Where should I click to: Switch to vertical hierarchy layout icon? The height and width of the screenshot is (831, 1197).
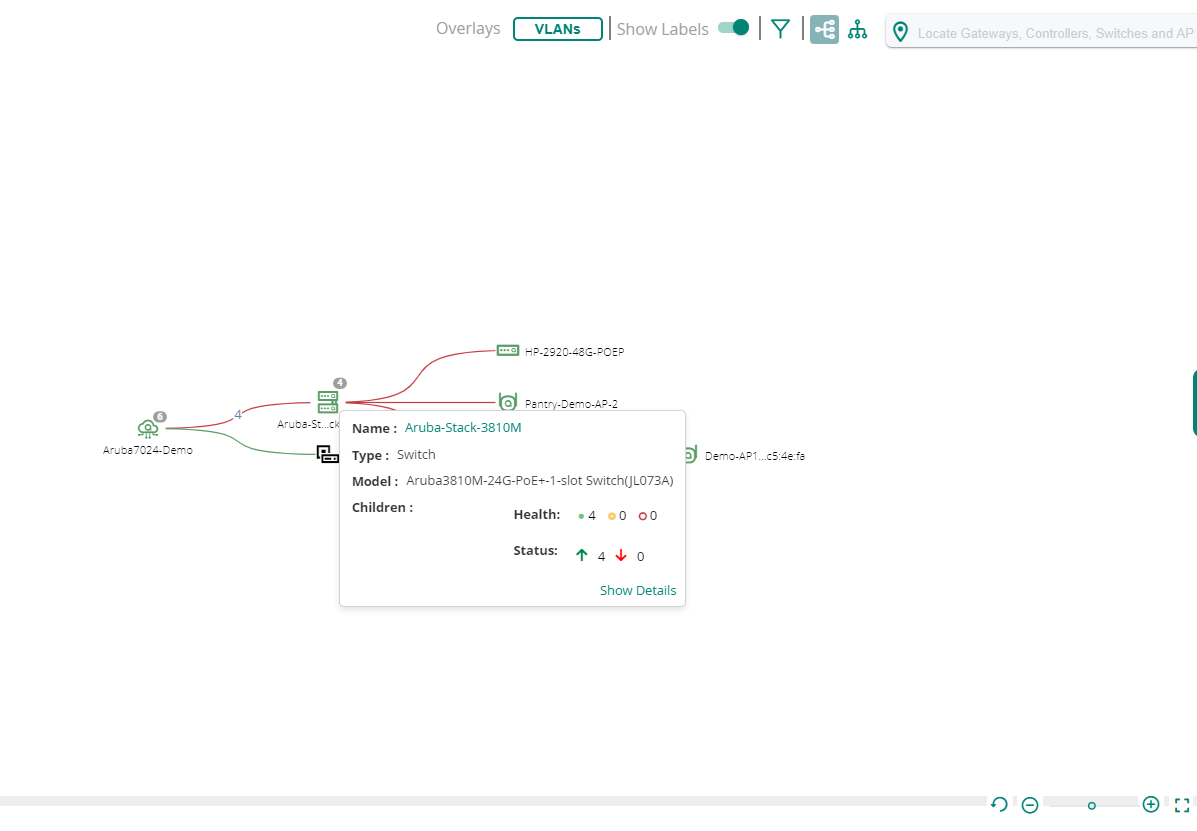pos(857,30)
